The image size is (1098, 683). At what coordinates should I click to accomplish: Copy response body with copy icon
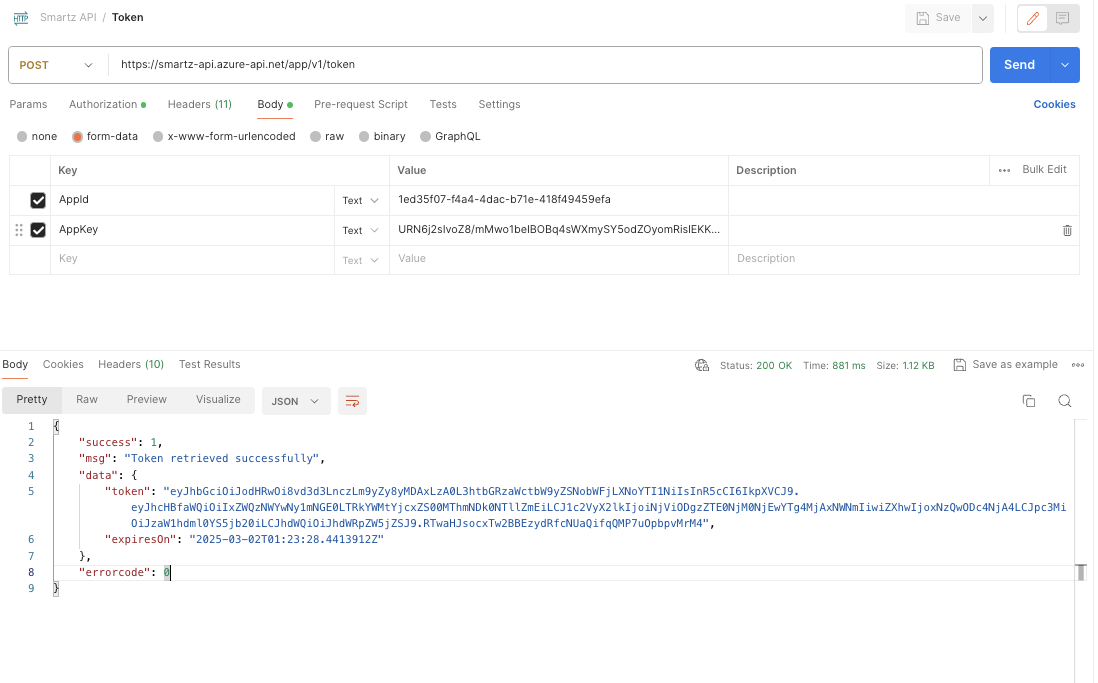tap(1028, 401)
